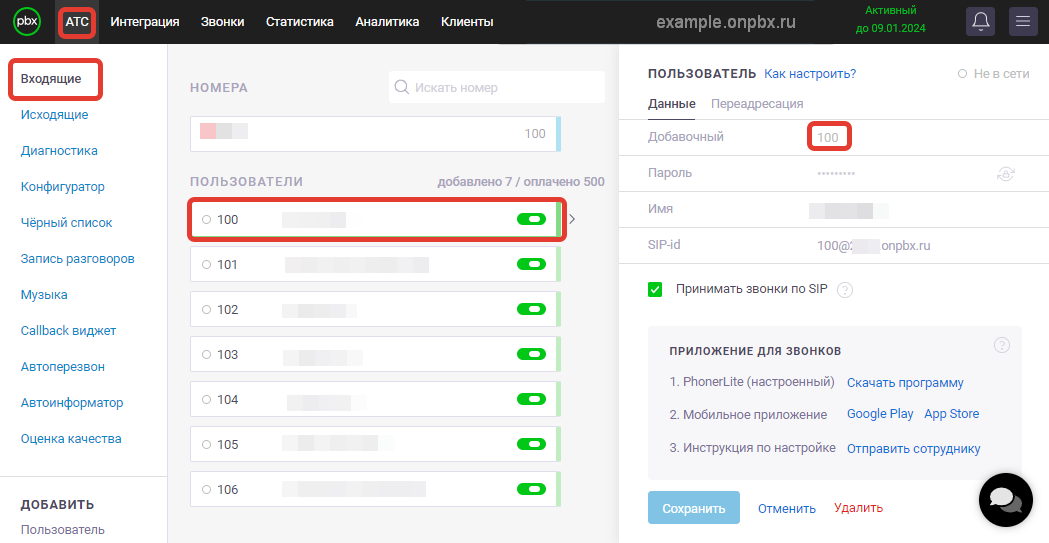Click the Как настроить? link

coord(810,74)
